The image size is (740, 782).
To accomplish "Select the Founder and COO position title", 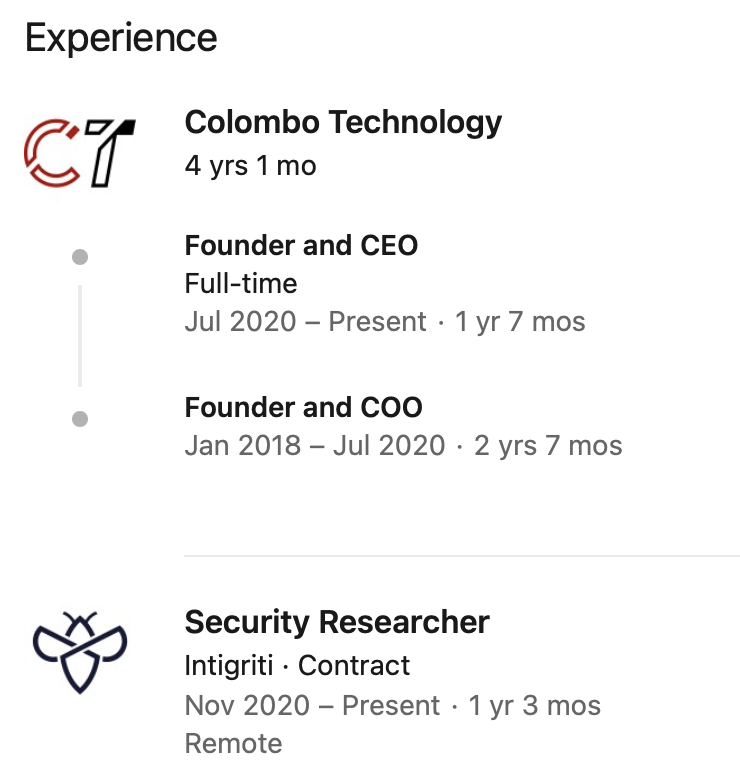I will point(303,407).
